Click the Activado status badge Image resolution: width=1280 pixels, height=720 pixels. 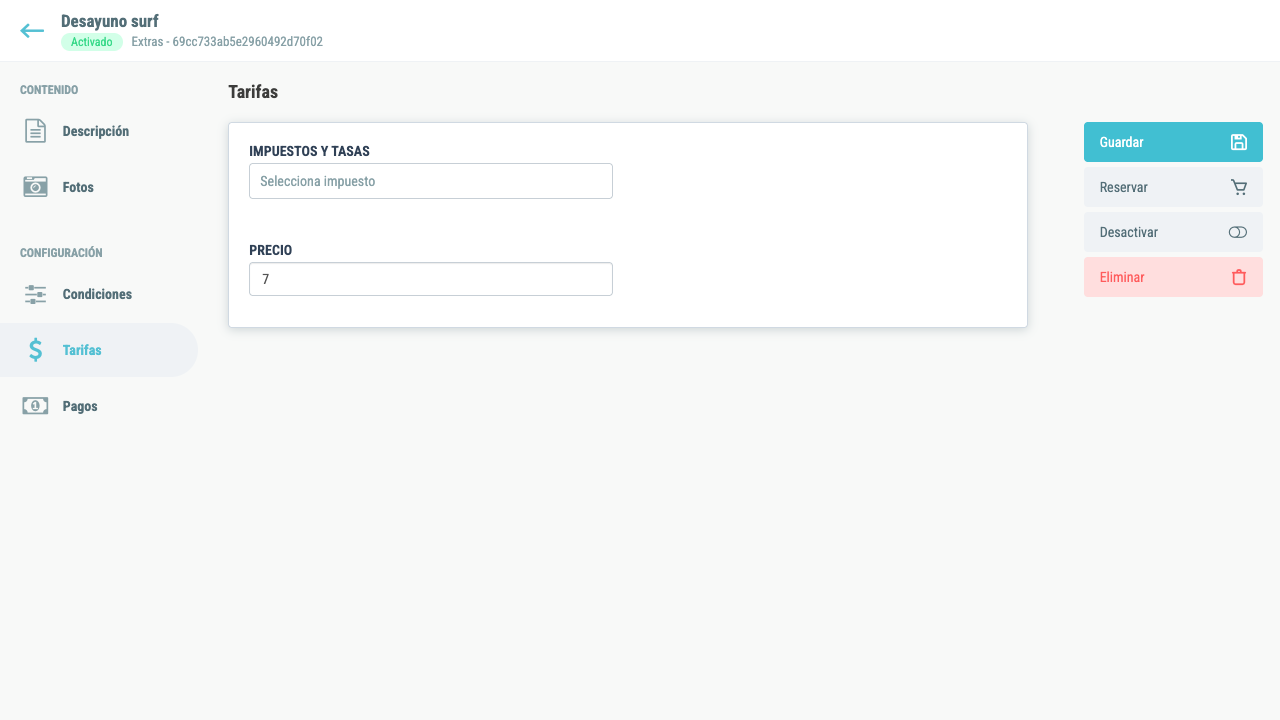[x=92, y=42]
